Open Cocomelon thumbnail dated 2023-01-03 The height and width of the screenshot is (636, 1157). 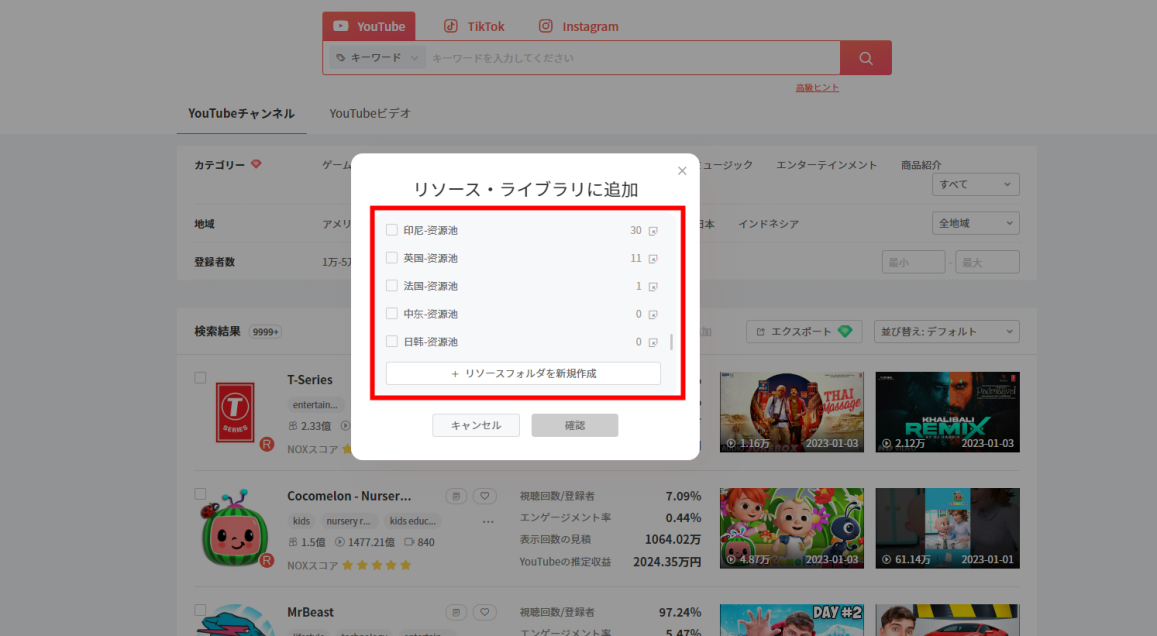coord(792,528)
